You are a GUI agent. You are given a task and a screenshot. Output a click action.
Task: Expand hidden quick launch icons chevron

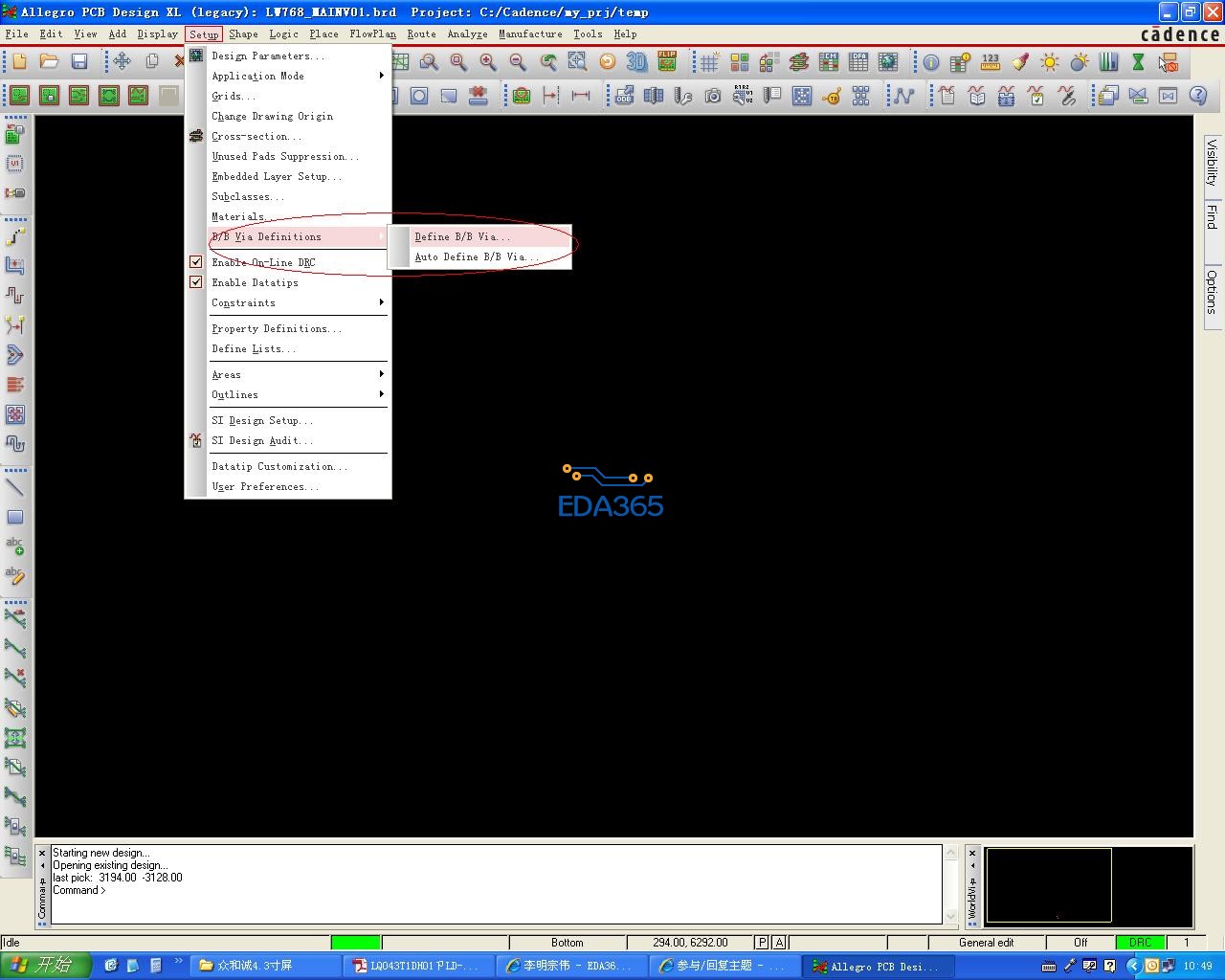point(178,962)
